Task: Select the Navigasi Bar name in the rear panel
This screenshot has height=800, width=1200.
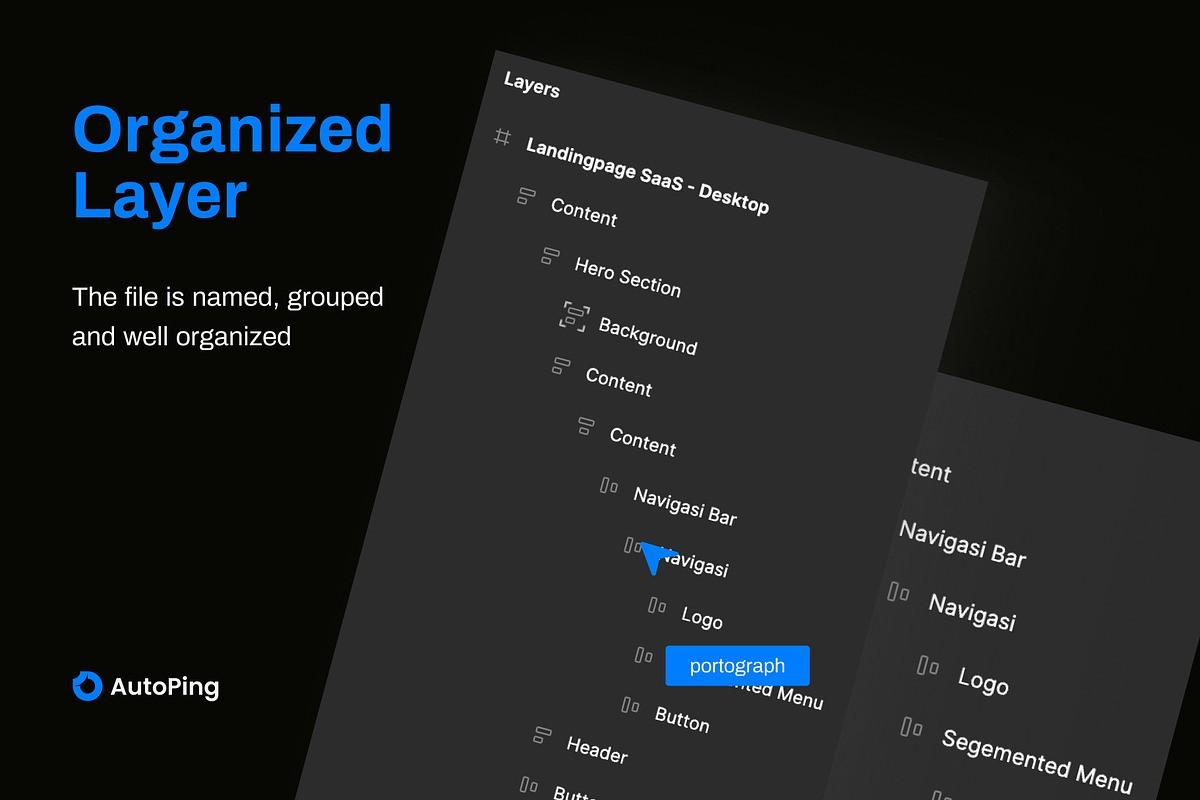Action: tap(963, 544)
